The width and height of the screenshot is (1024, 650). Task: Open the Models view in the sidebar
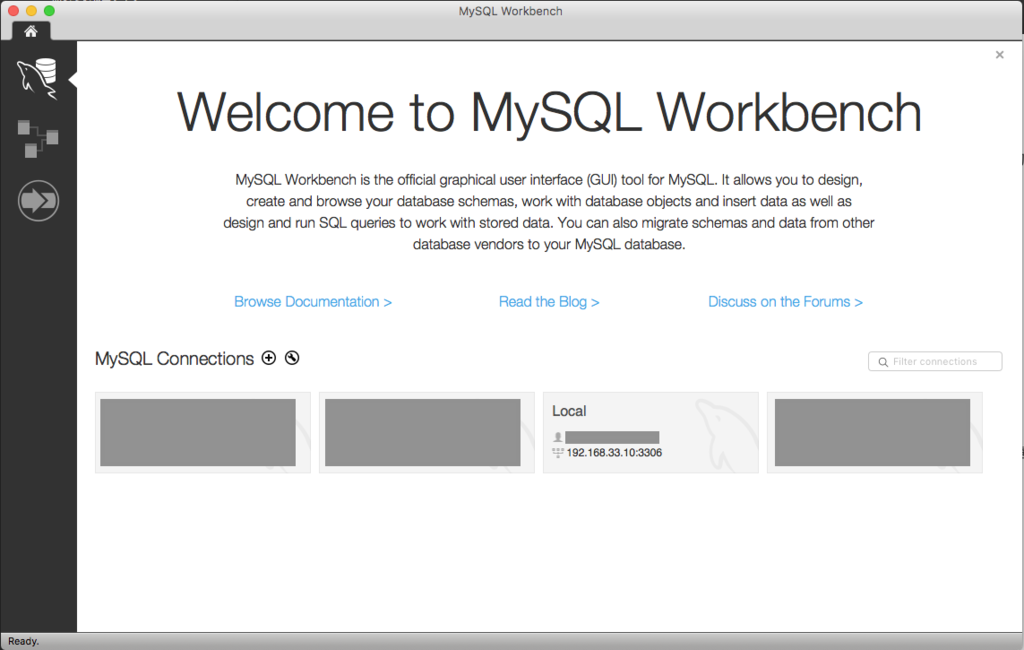click(38, 138)
